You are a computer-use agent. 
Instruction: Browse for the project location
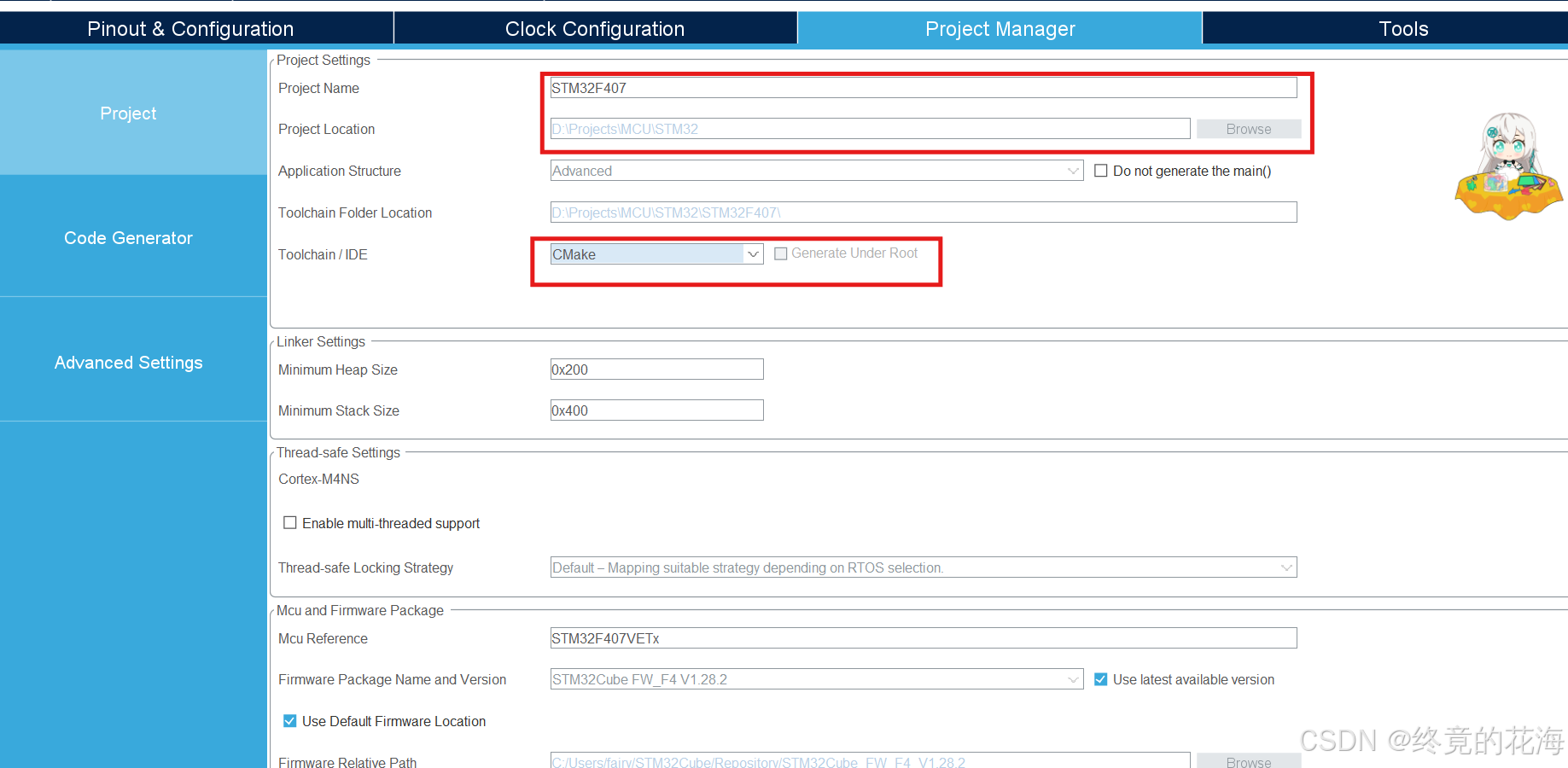(1249, 129)
